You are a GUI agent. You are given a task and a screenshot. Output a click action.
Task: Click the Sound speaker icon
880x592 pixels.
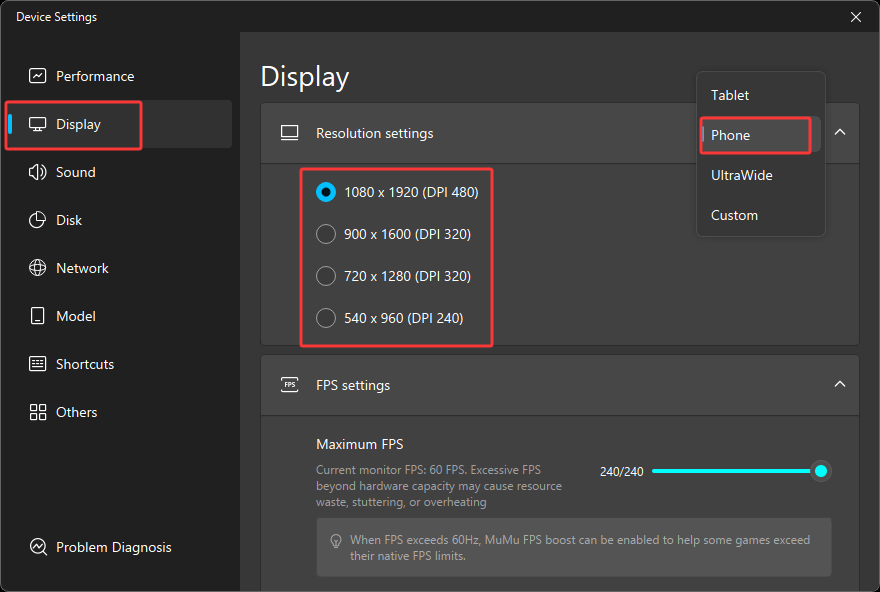tap(38, 172)
